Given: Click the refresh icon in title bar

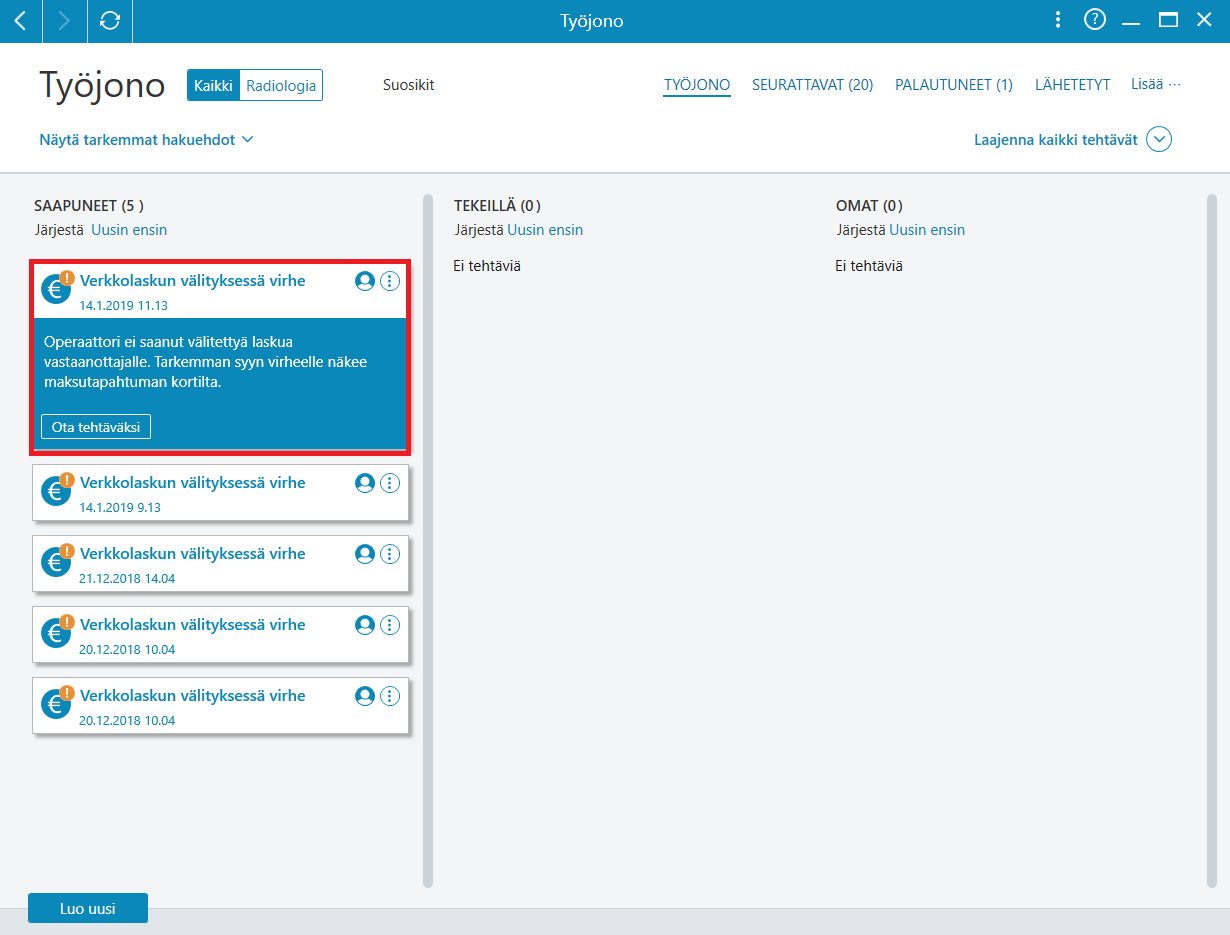Looking at the screenshot, I should coord(110,21).
